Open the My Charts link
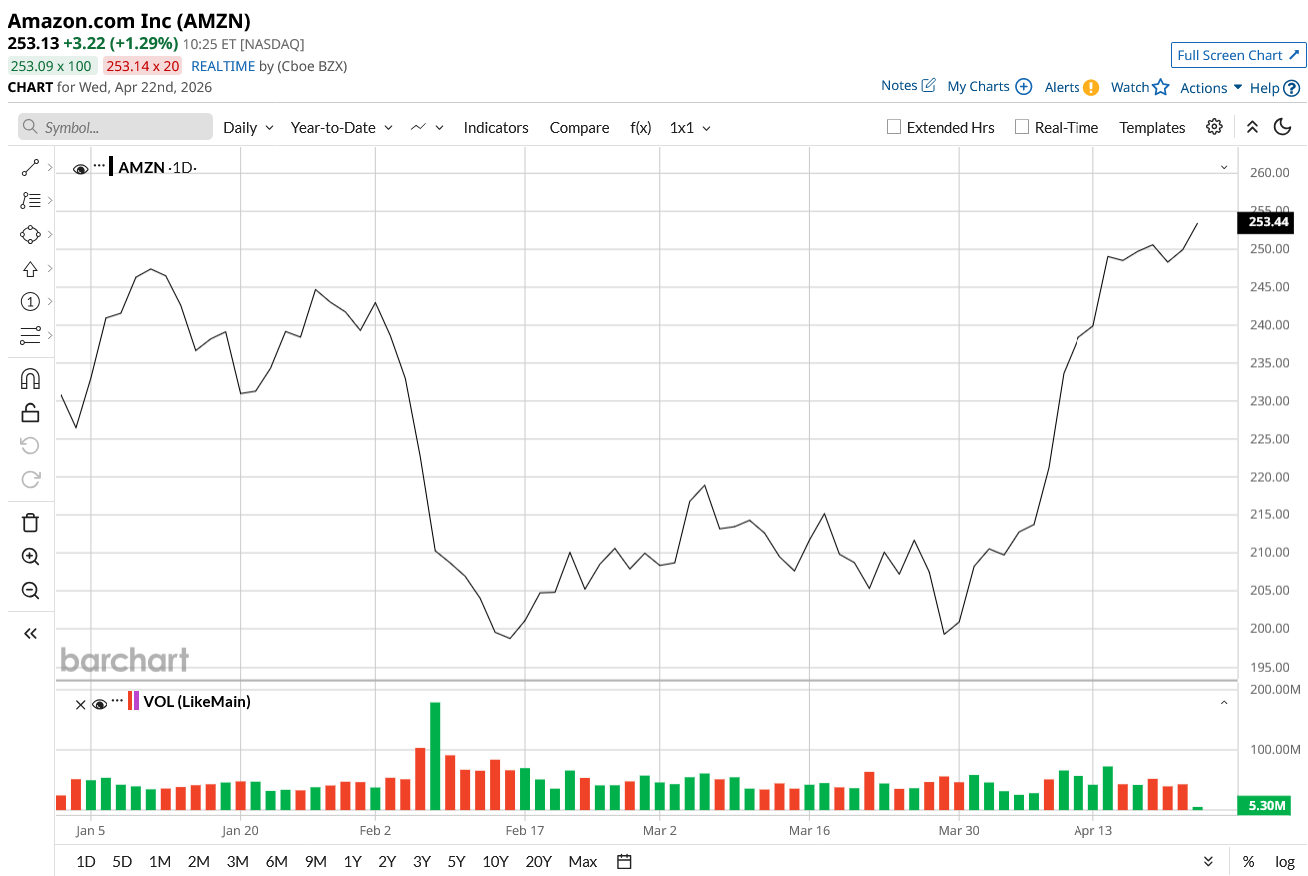The width and height of the screenshot is (1308, 876). 989,86
